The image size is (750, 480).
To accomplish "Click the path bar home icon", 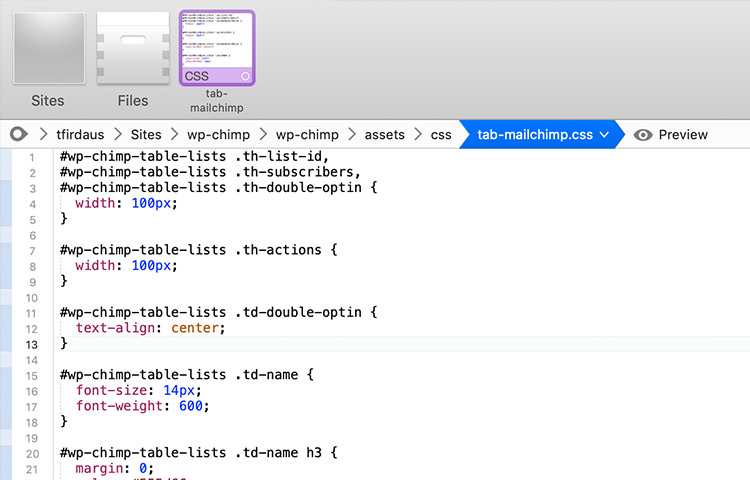I will click(x=19, y=134).
